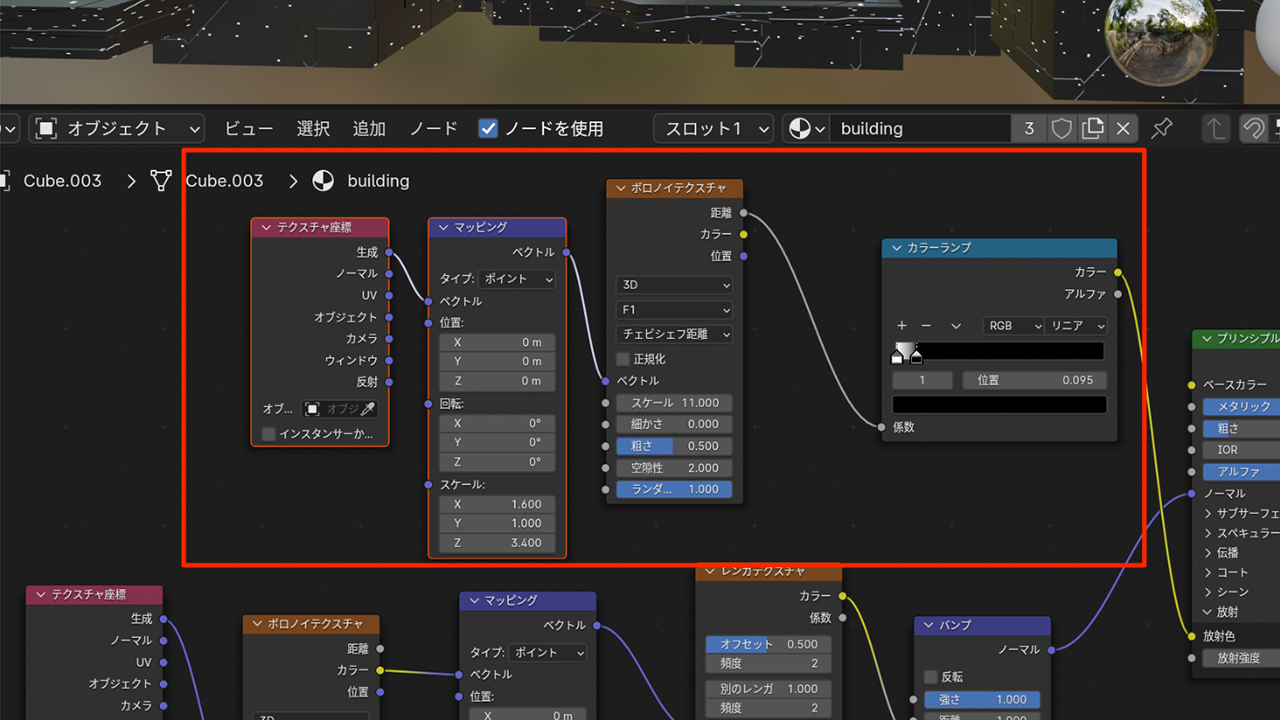The image size is (1280, 720).
Task: Click plus icon to add color ramp stop
Action: 902,326
